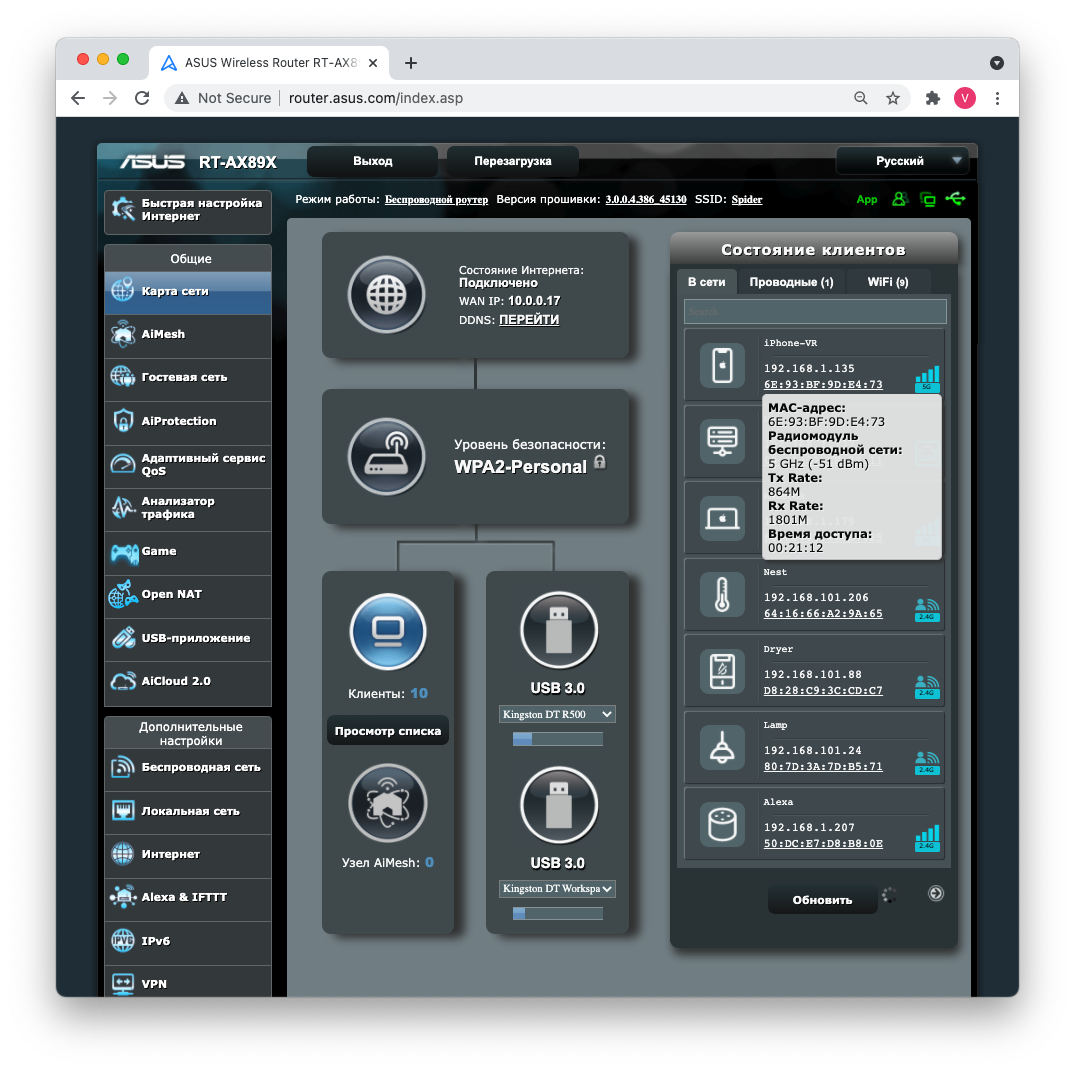Open Гостевая сеть sidebar item
Image resolution: width=1075 pixels, height=1071 pixels.
coord(188,378)
